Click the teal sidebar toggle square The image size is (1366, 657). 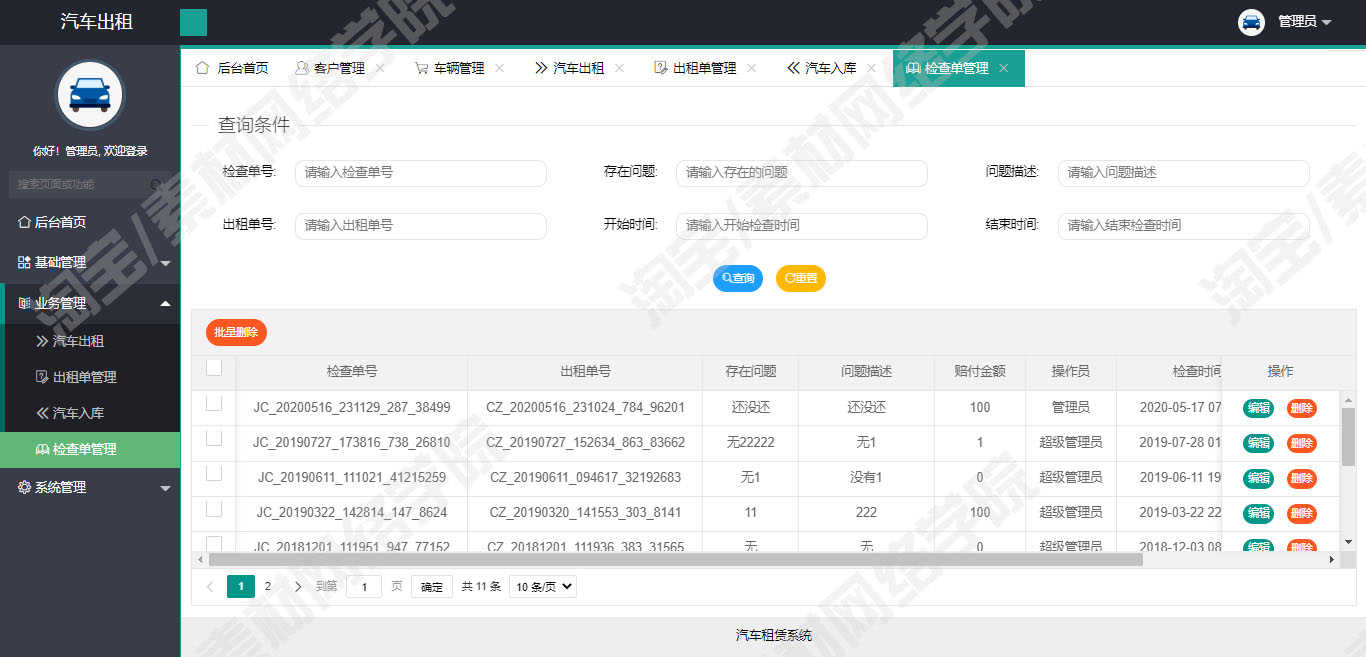[x=193, y=22]
